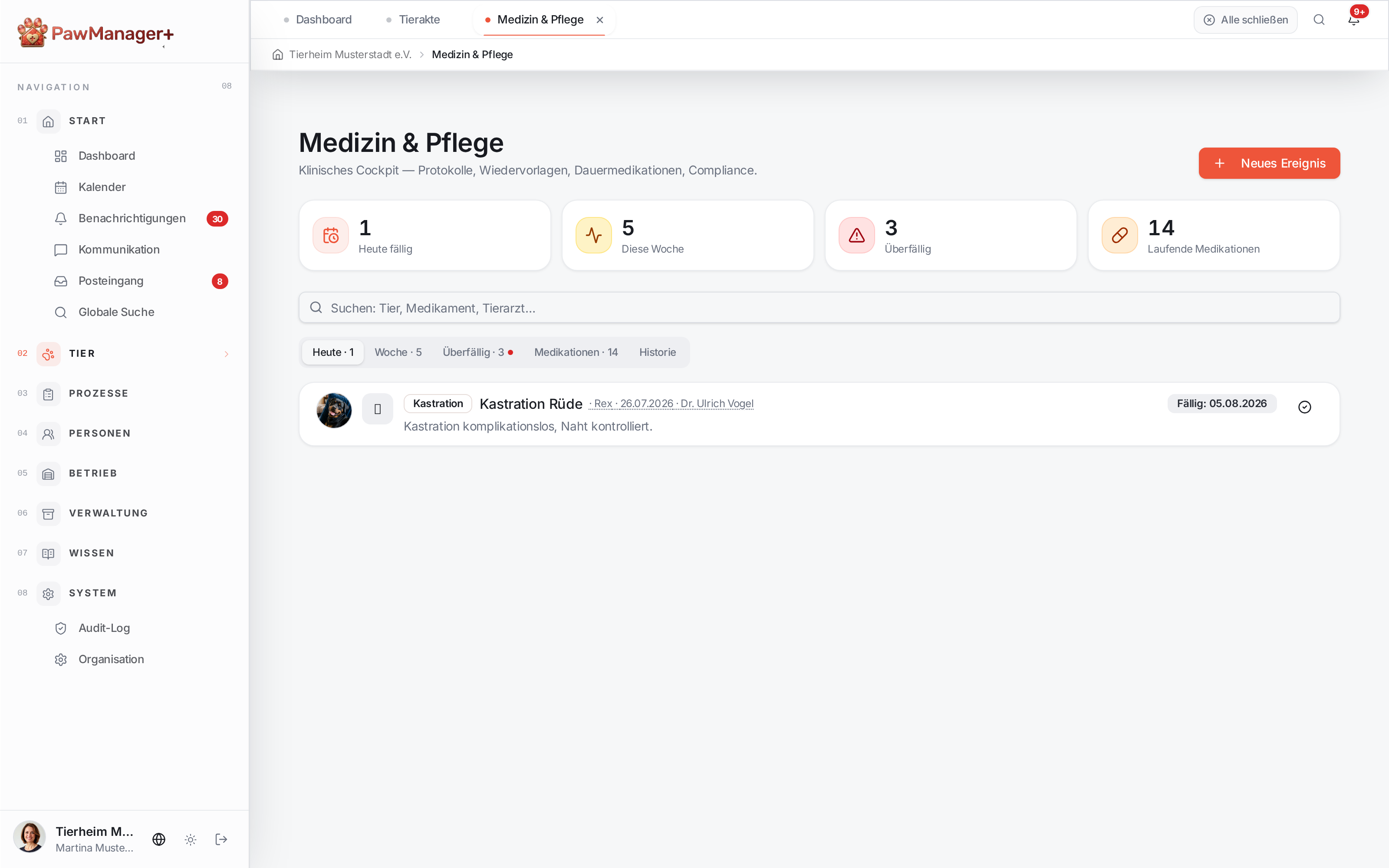The width and height of the screenshot is (1389, 868).
Task: Click Martina's profile avatar
Action: click(29, 837)
